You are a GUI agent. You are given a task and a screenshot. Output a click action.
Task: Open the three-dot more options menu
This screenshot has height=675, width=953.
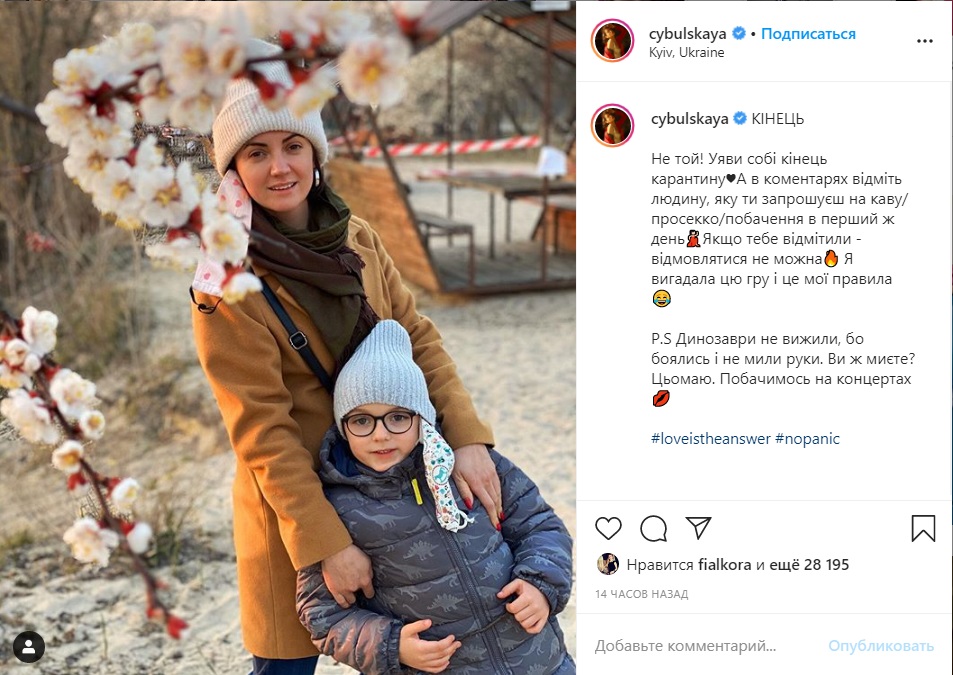tap(924, 41)
